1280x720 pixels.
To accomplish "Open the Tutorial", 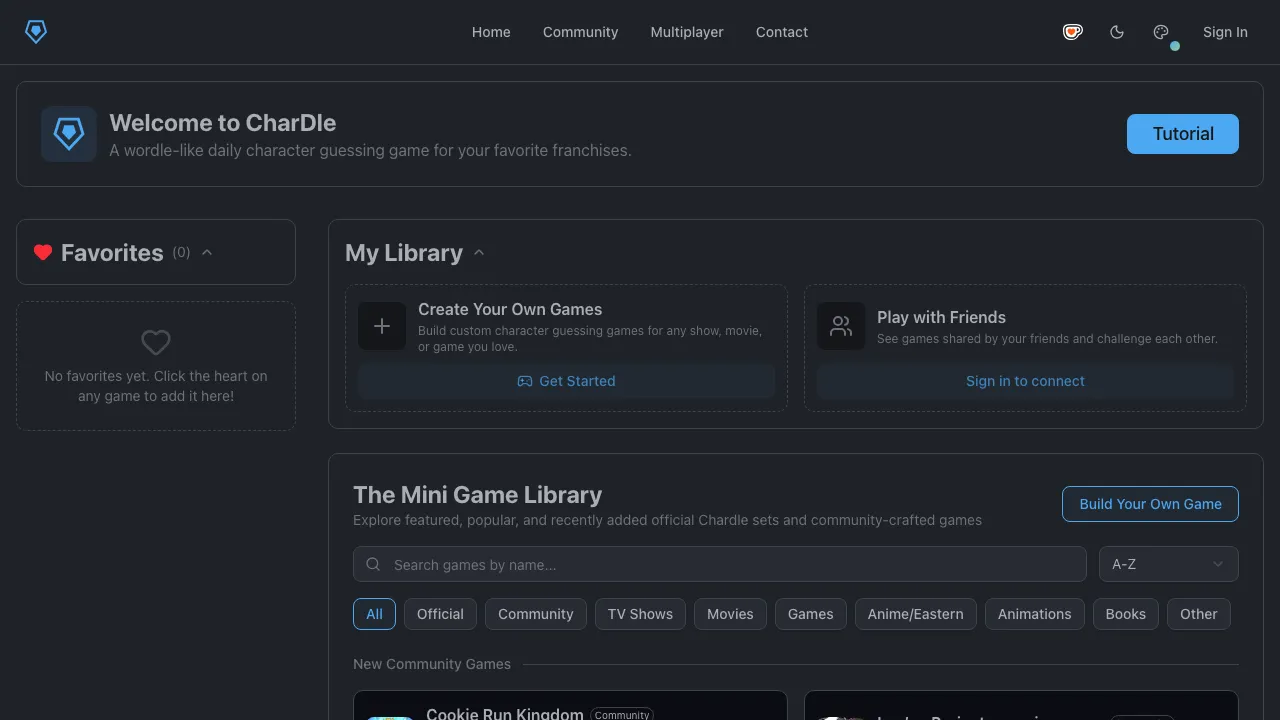I will (1183, 134).
